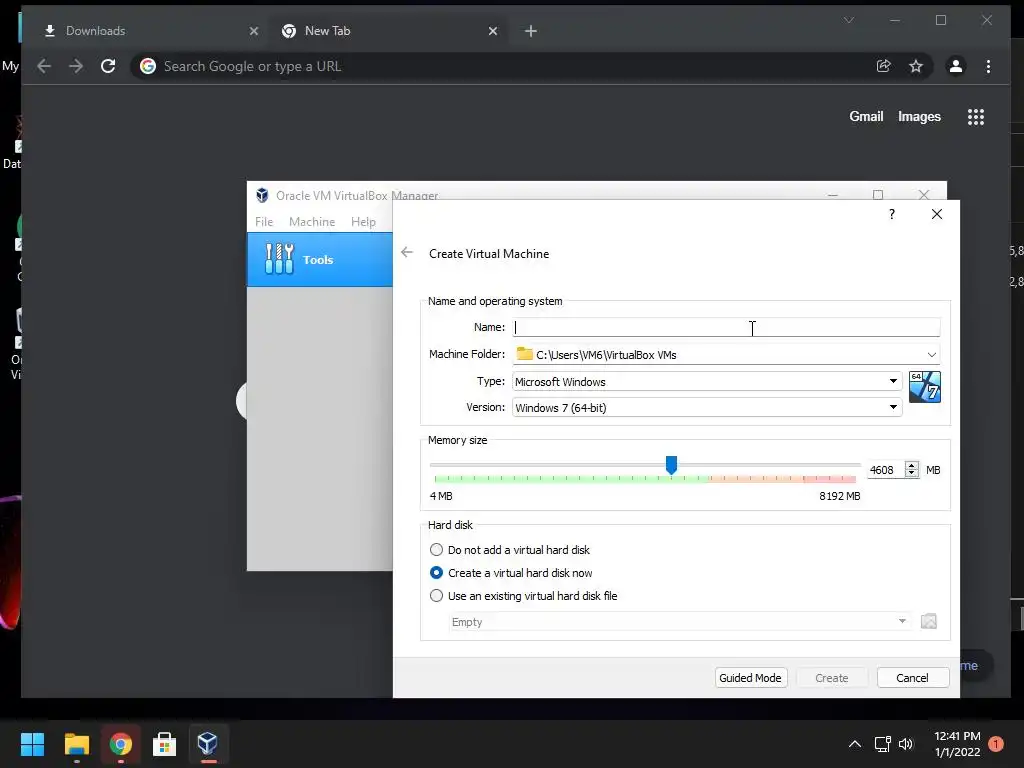Open the Gmail link

[866, 116]
